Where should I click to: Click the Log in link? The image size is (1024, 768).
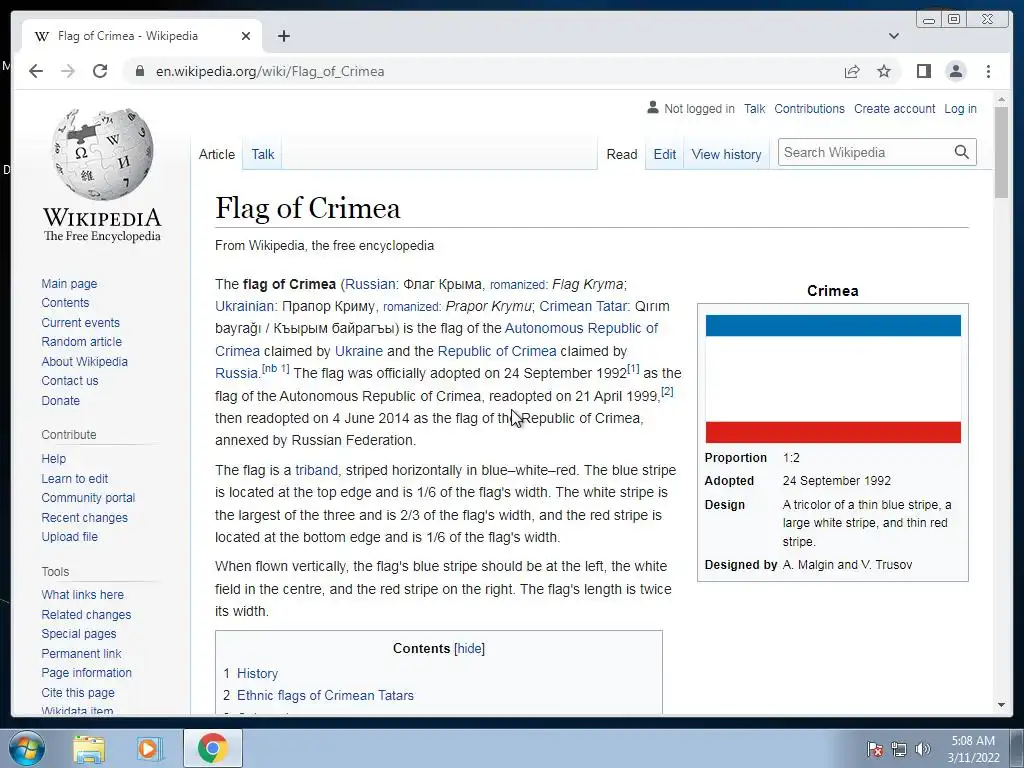tap(960, 108)
